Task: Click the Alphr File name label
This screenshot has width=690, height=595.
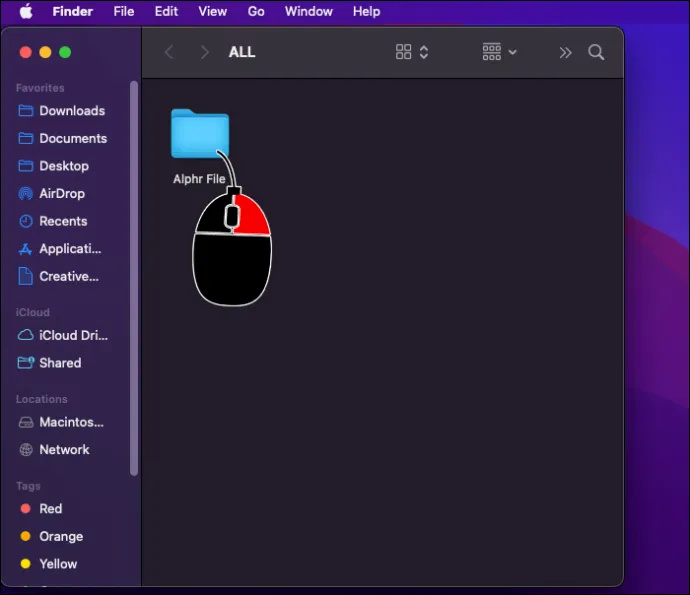Action: click(199, 179)
